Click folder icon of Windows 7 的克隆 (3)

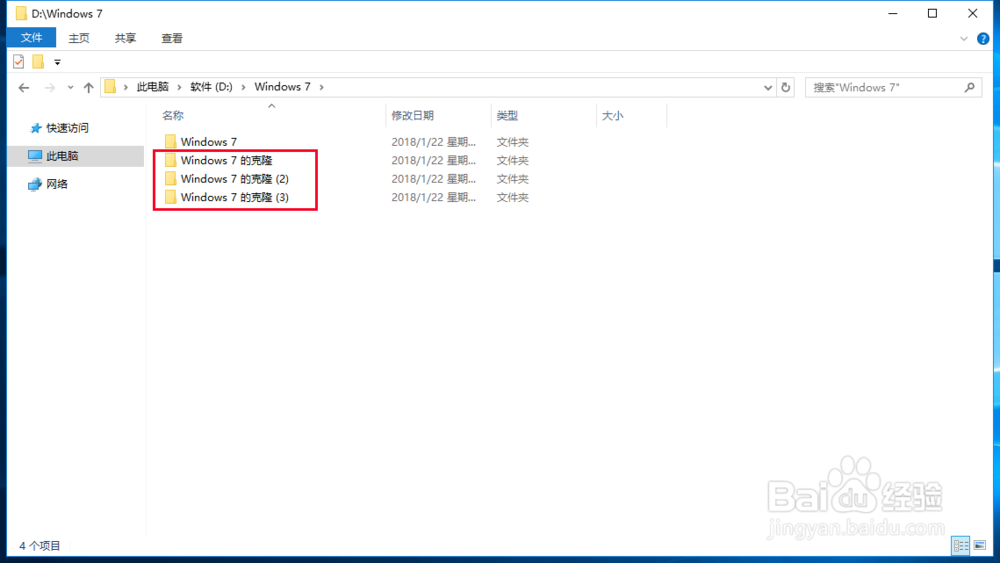[170, 197]
